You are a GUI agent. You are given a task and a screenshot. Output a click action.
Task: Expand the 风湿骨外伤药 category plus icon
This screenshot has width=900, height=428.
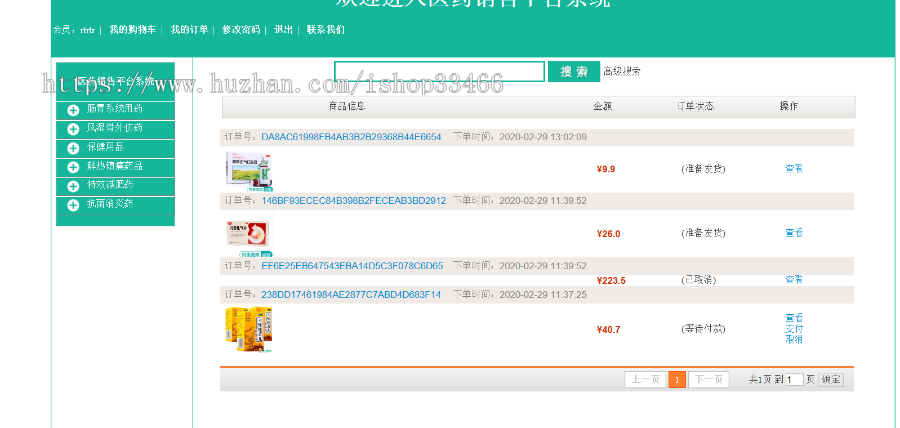coord(73,129)
